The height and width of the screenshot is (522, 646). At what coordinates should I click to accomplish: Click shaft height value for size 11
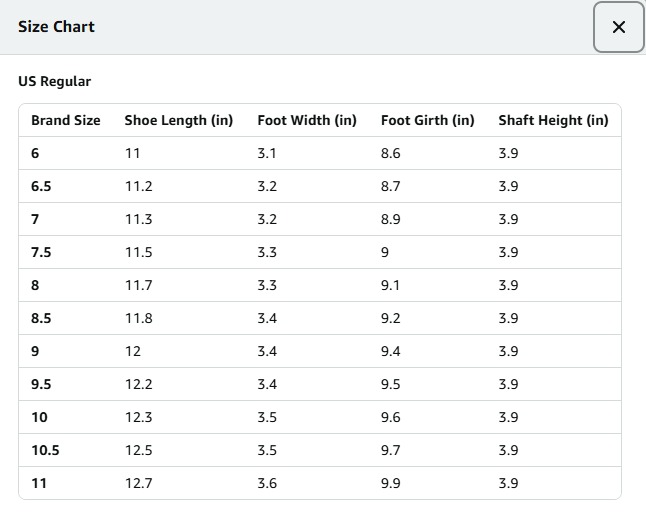508,483
